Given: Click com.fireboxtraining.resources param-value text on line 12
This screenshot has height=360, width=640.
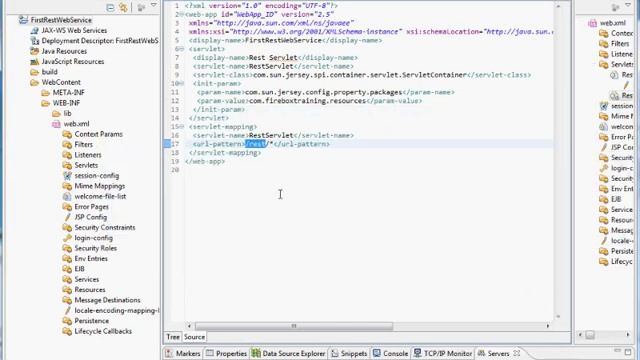Looking at the screenshot, I should point(307,101).
